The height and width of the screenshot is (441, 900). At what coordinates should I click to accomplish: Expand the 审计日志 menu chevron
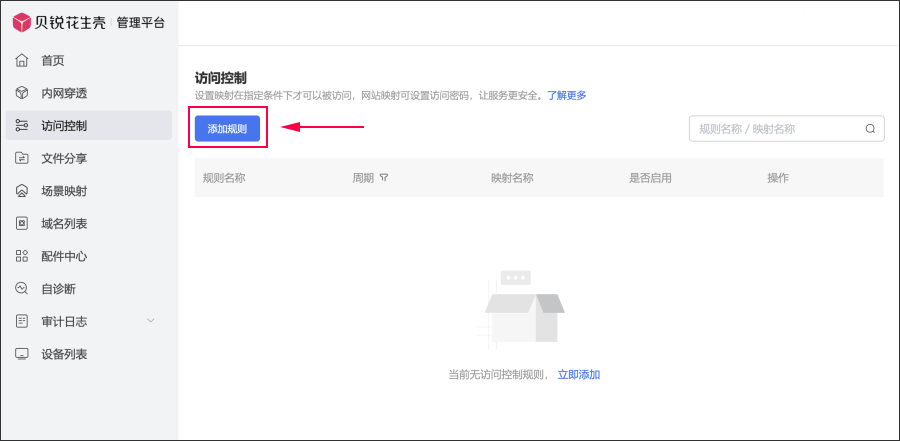pyautogui.click(x=151, y=321)
